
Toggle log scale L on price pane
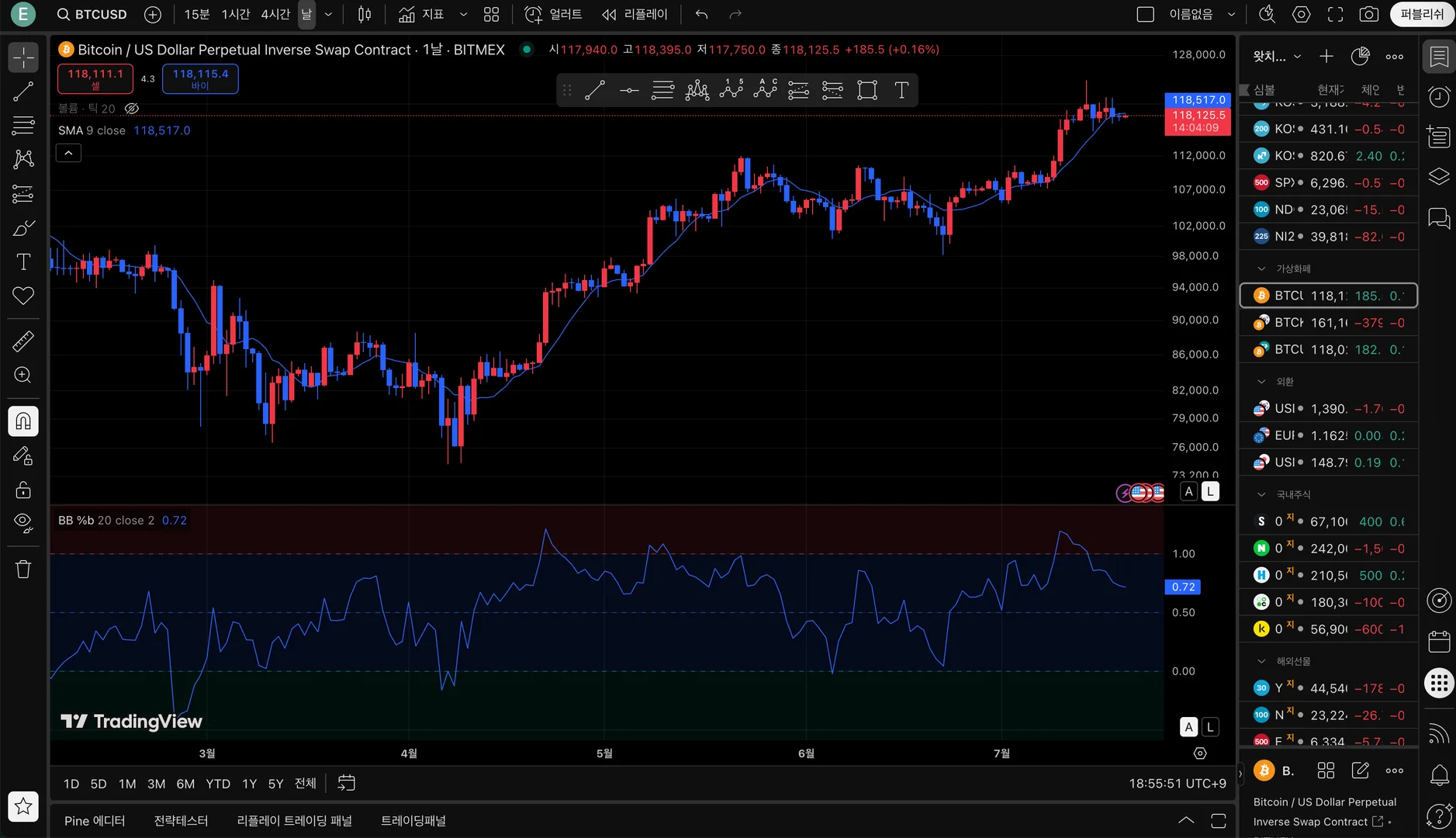coord(1210,491)
